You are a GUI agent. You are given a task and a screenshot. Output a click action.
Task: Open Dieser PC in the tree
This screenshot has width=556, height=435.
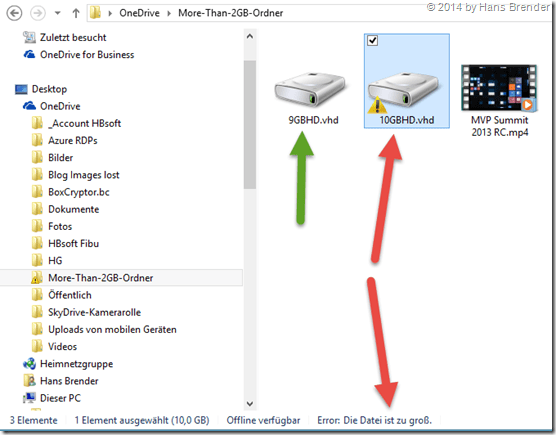click(60, 398)
